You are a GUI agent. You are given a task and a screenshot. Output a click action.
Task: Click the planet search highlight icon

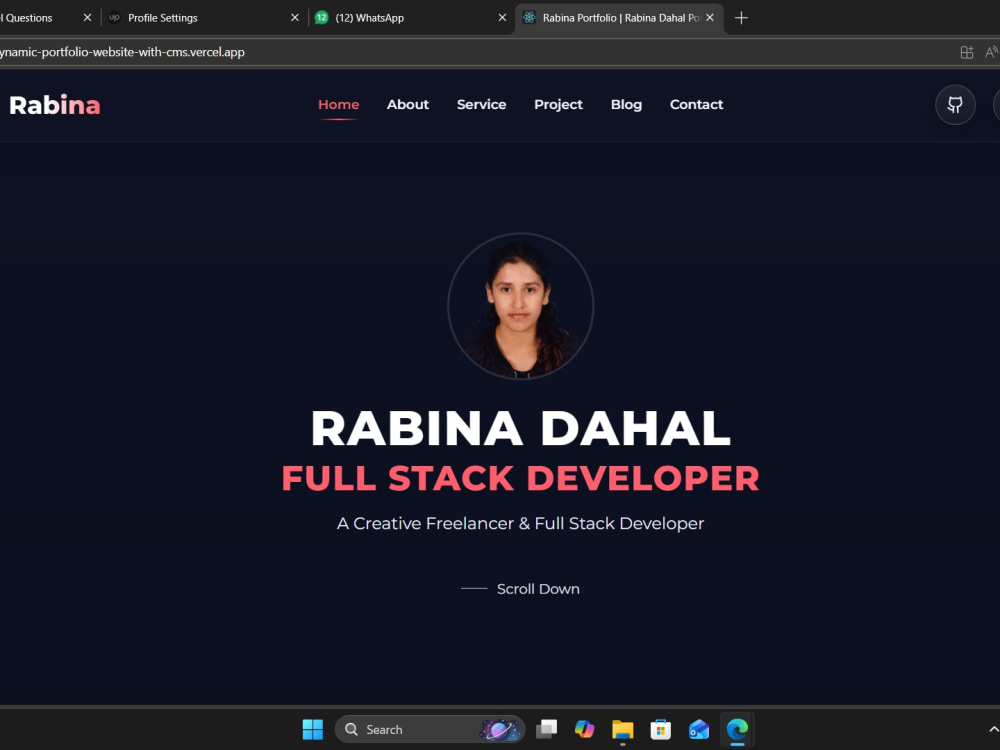pos(500,730)
